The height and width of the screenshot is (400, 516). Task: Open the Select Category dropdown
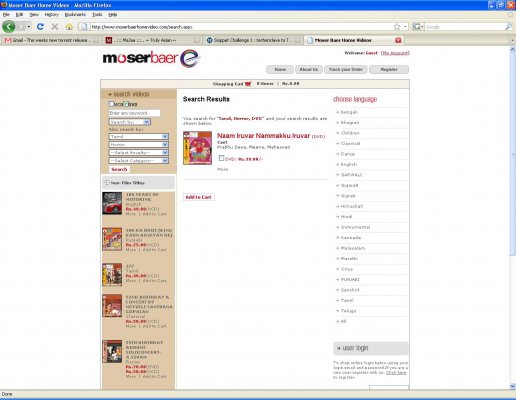coord(139,161)
